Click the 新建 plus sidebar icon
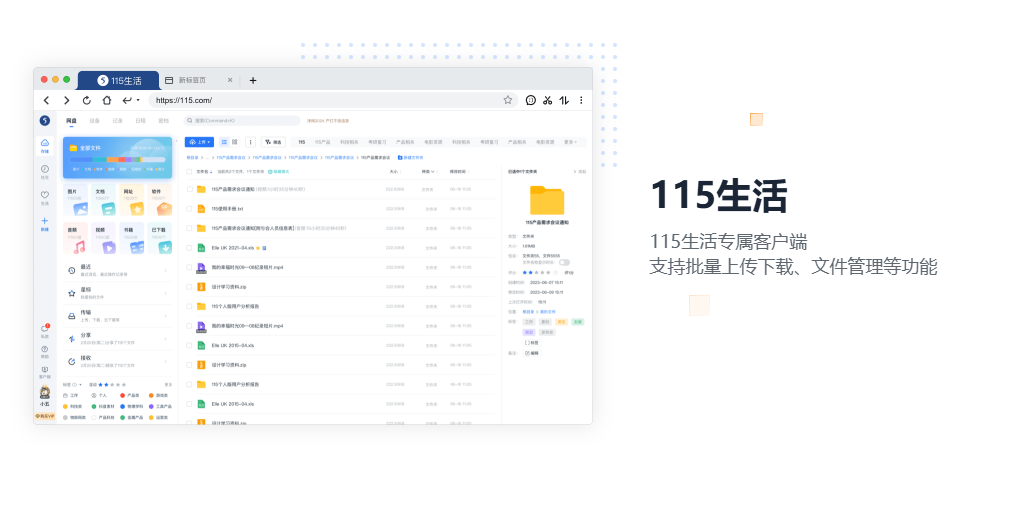The height and width of the screenshot is (516, 1014). (45, 224)
